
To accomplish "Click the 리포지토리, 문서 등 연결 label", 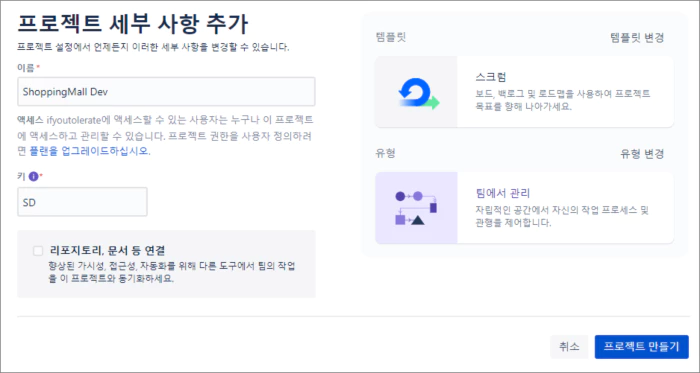I will [108, 250].
